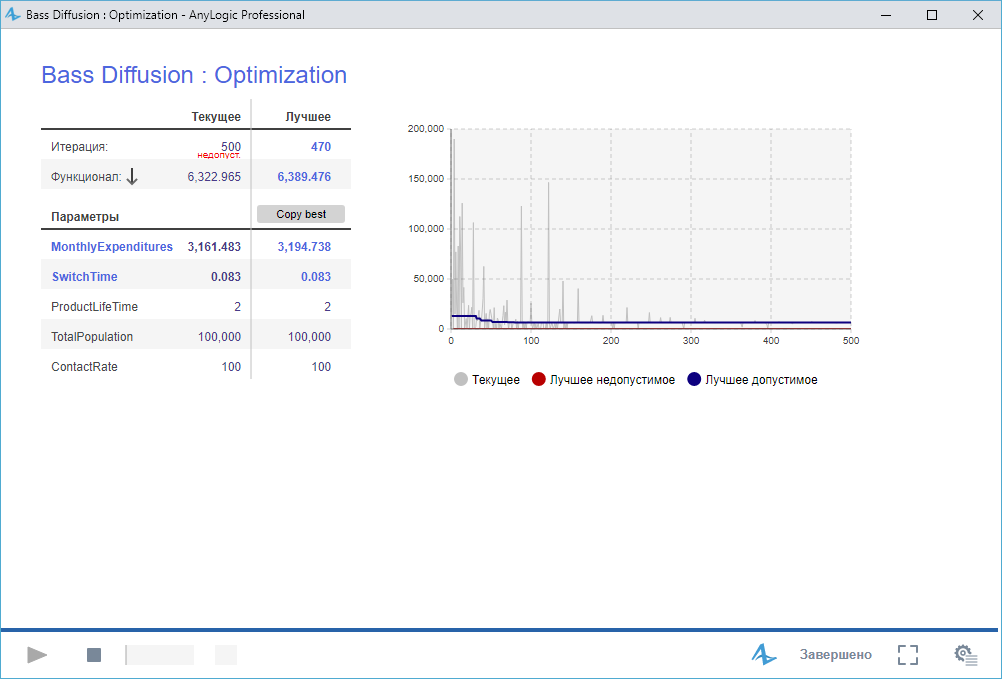The height and width of the screenshot is (679, 1002).
Task: Click the ProductLifeTime parameter label
Action: [95, 307]
